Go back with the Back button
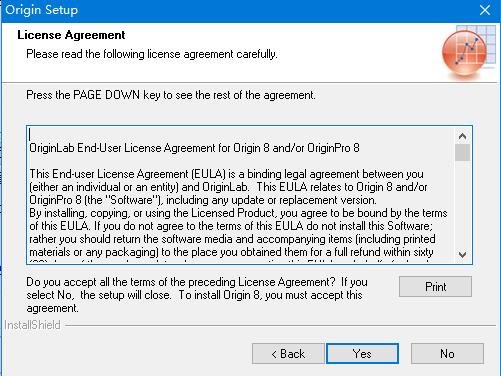The image size is (501, 376). tap(288, 354)
